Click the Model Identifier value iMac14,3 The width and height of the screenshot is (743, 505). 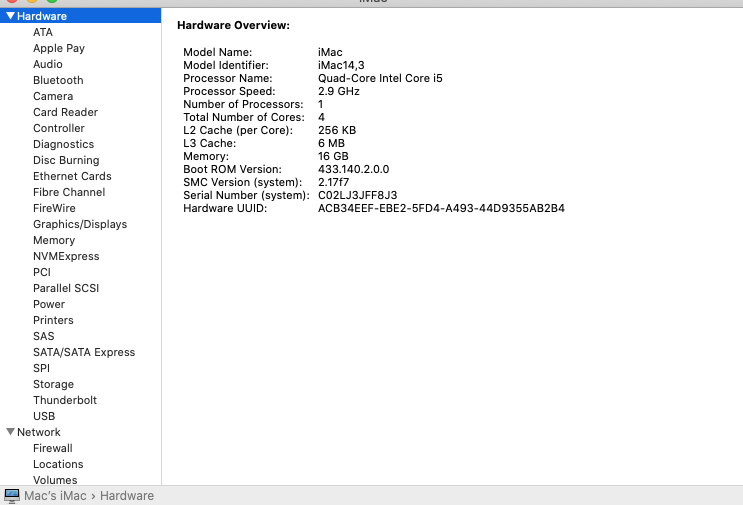(x=341, y=65)
